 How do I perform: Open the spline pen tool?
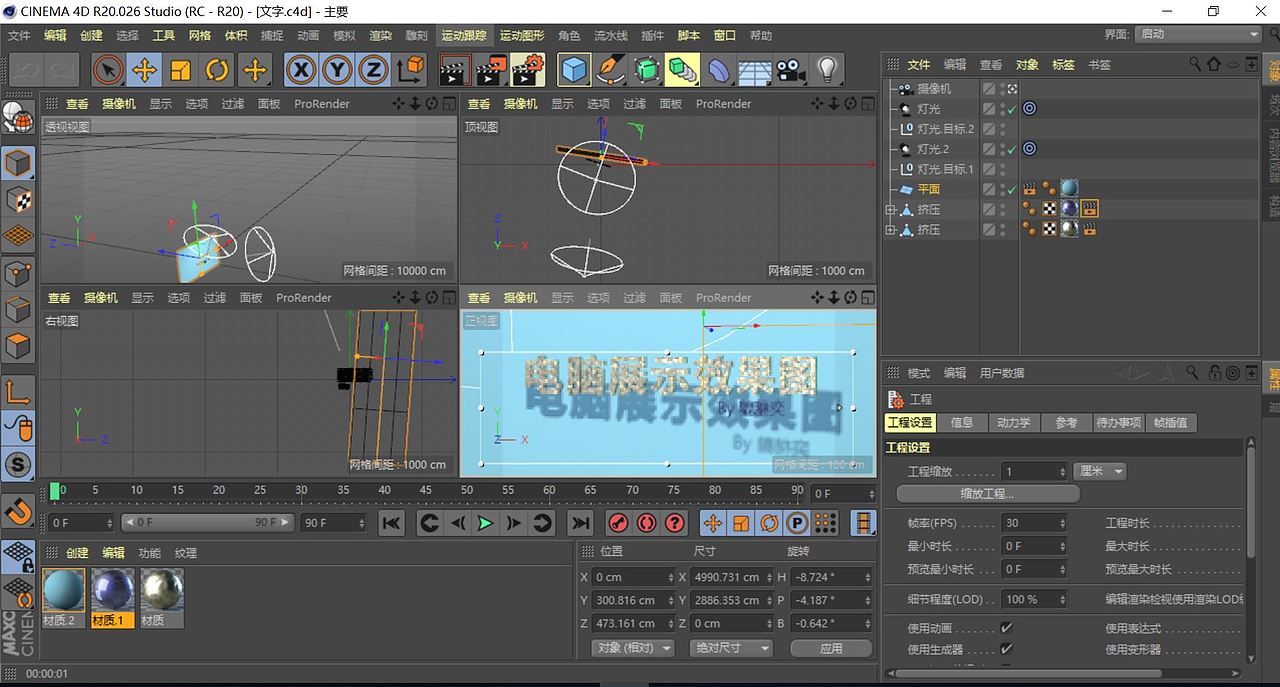tap(610, 70)
